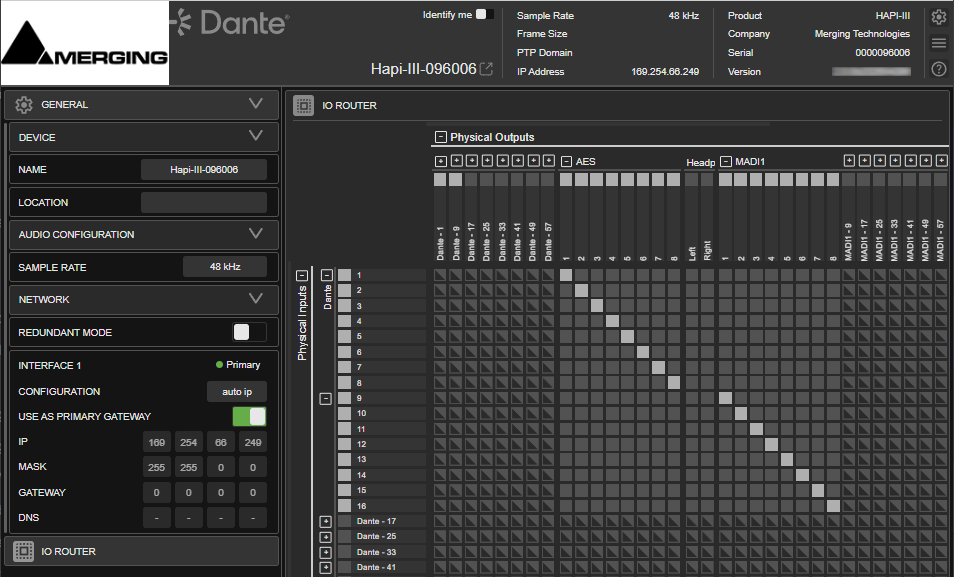Collapse the NETWORK section header
954x577 pixels.
(144, 299)
